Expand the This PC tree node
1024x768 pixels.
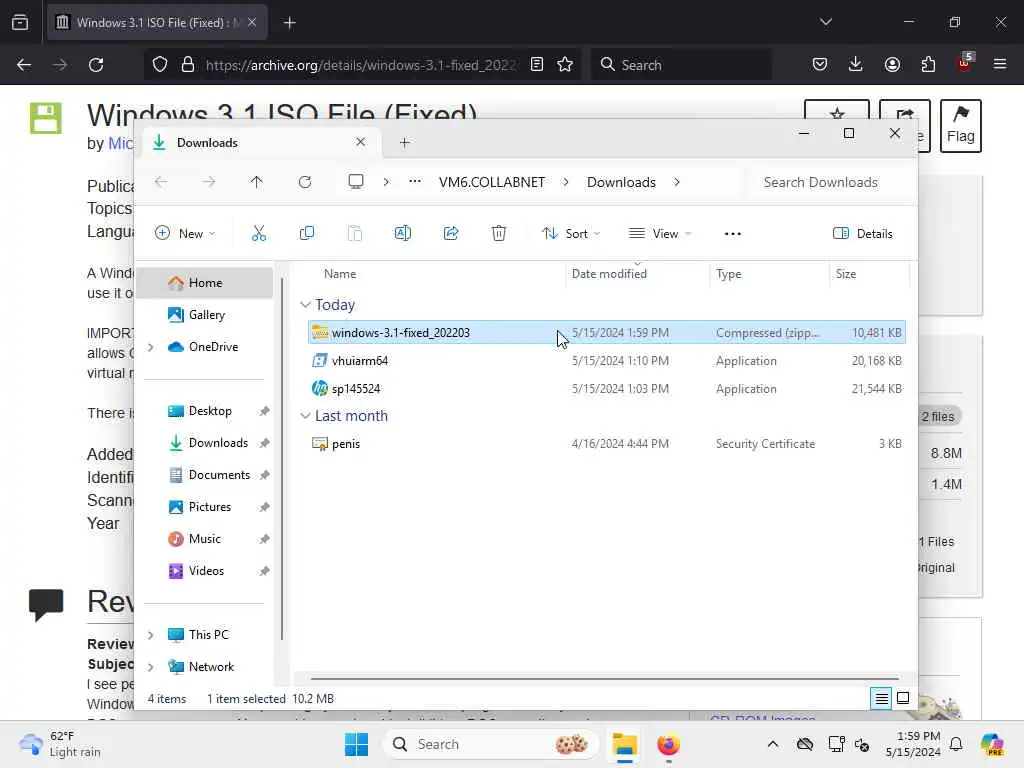151,635
